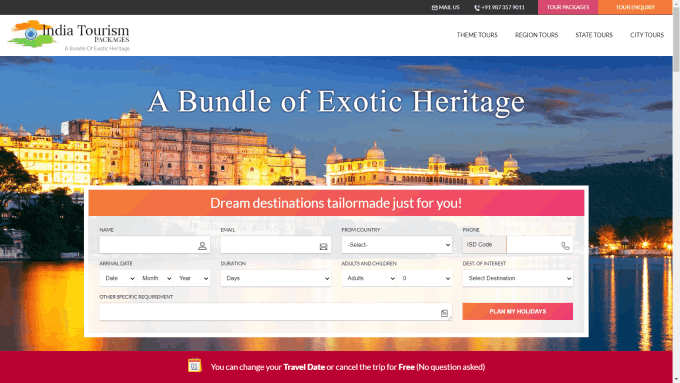Click 'A Bundle of Exotic Heritage' headline
This screenshot has height=383, width=680.
(x=336, y=102)
